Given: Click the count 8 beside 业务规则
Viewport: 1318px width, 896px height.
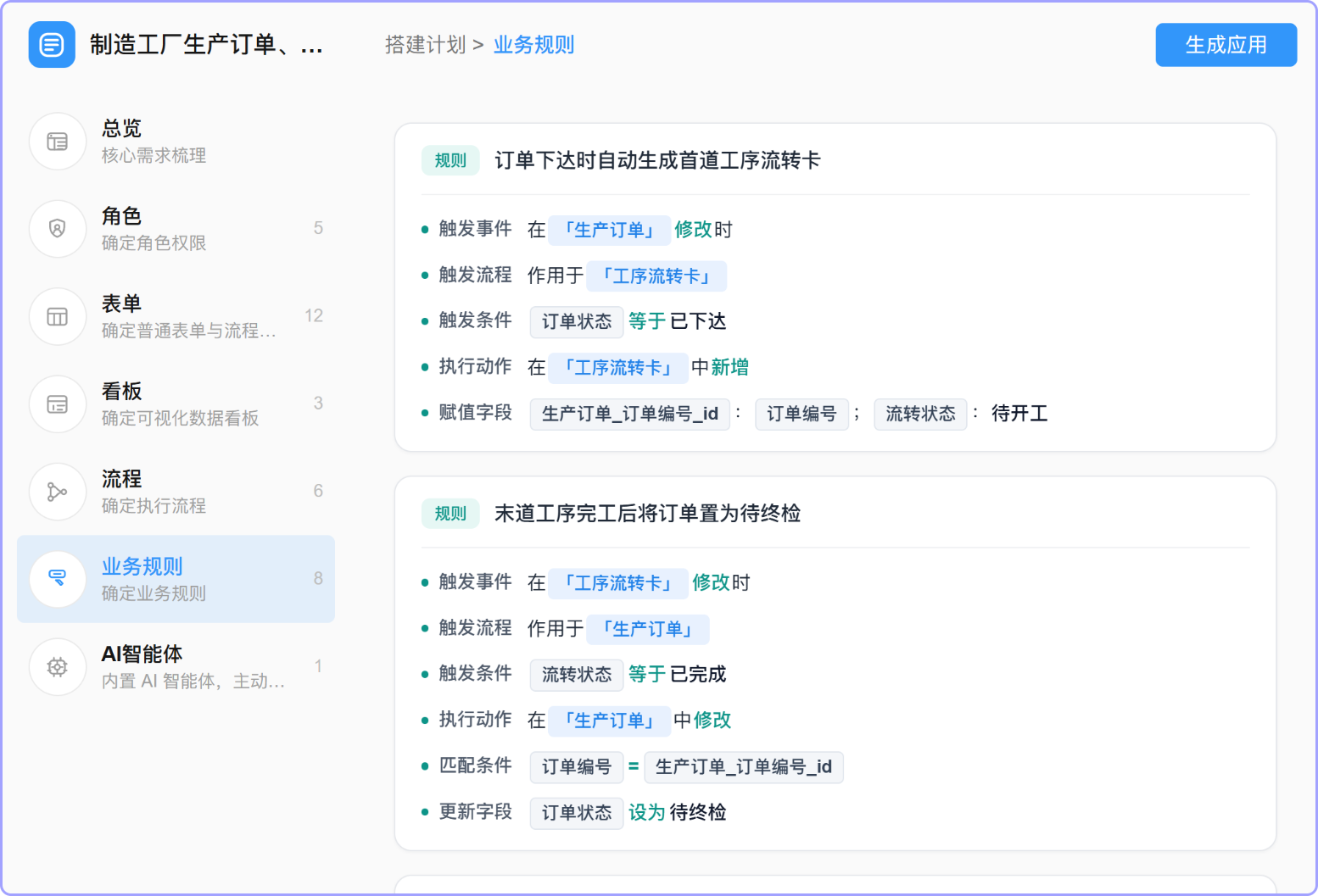Looking at the screenshot, I should (318, 579).
